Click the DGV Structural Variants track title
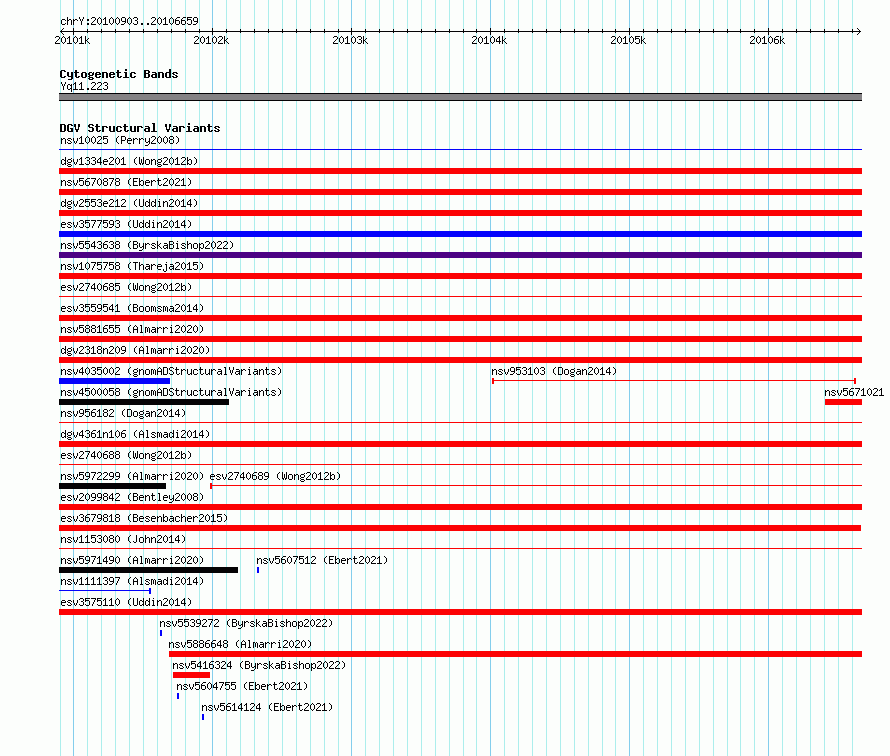Viewport: 890px width, 756px height. click(x=140, y=128)
